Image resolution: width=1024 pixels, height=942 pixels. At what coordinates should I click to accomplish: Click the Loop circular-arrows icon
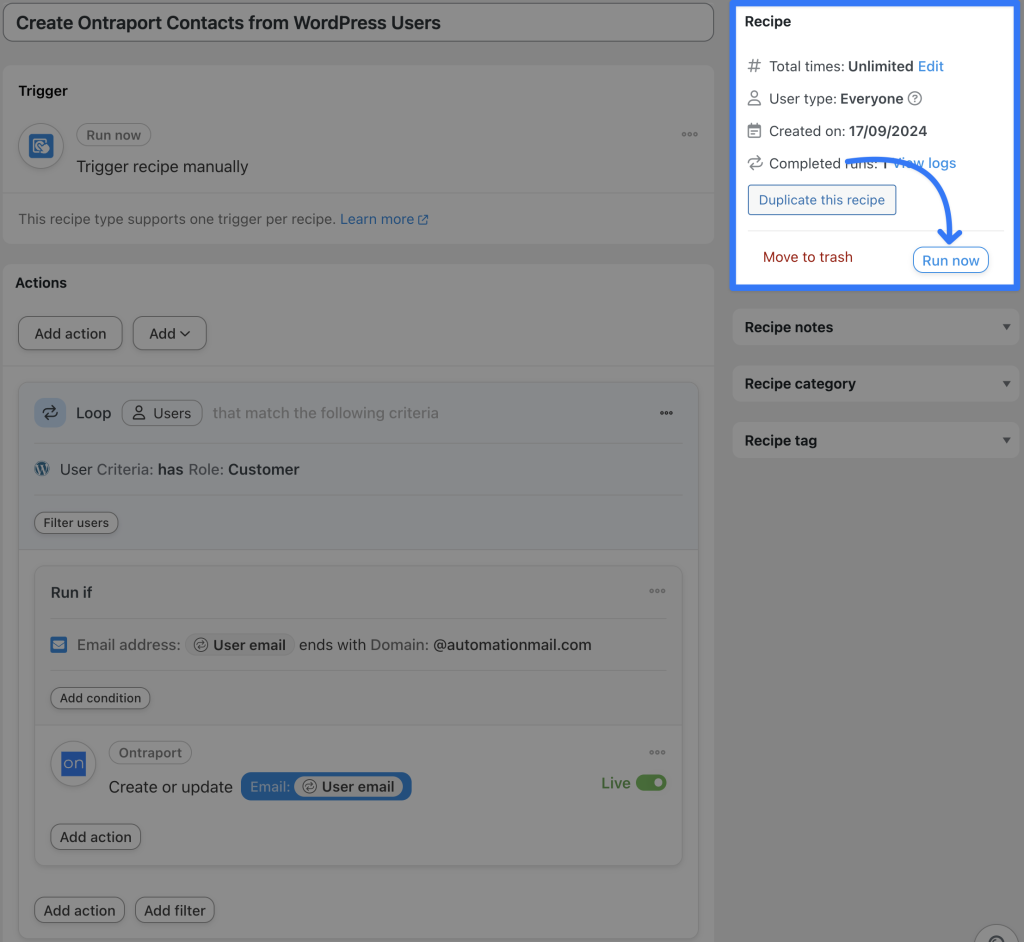coord(50,412)
